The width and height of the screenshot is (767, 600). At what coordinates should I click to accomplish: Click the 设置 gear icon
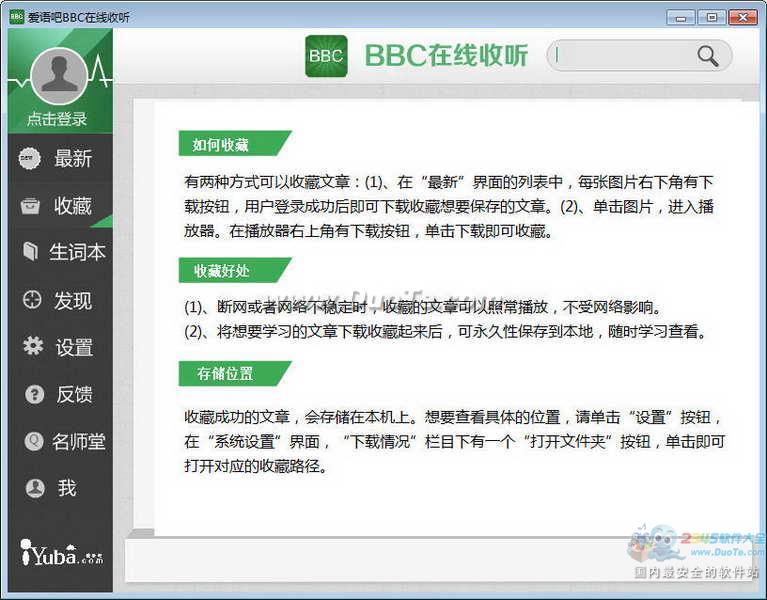tap(33, 346)
